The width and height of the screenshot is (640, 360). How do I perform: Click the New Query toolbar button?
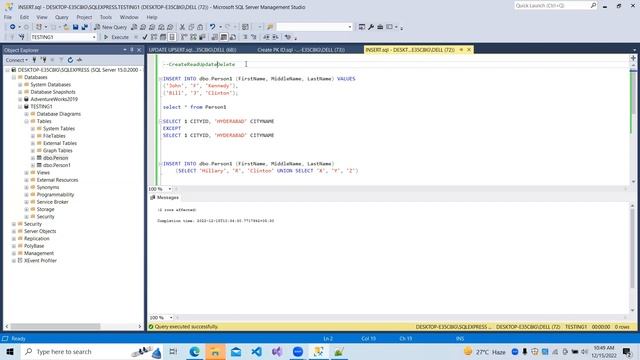click(x=111, y=27)
